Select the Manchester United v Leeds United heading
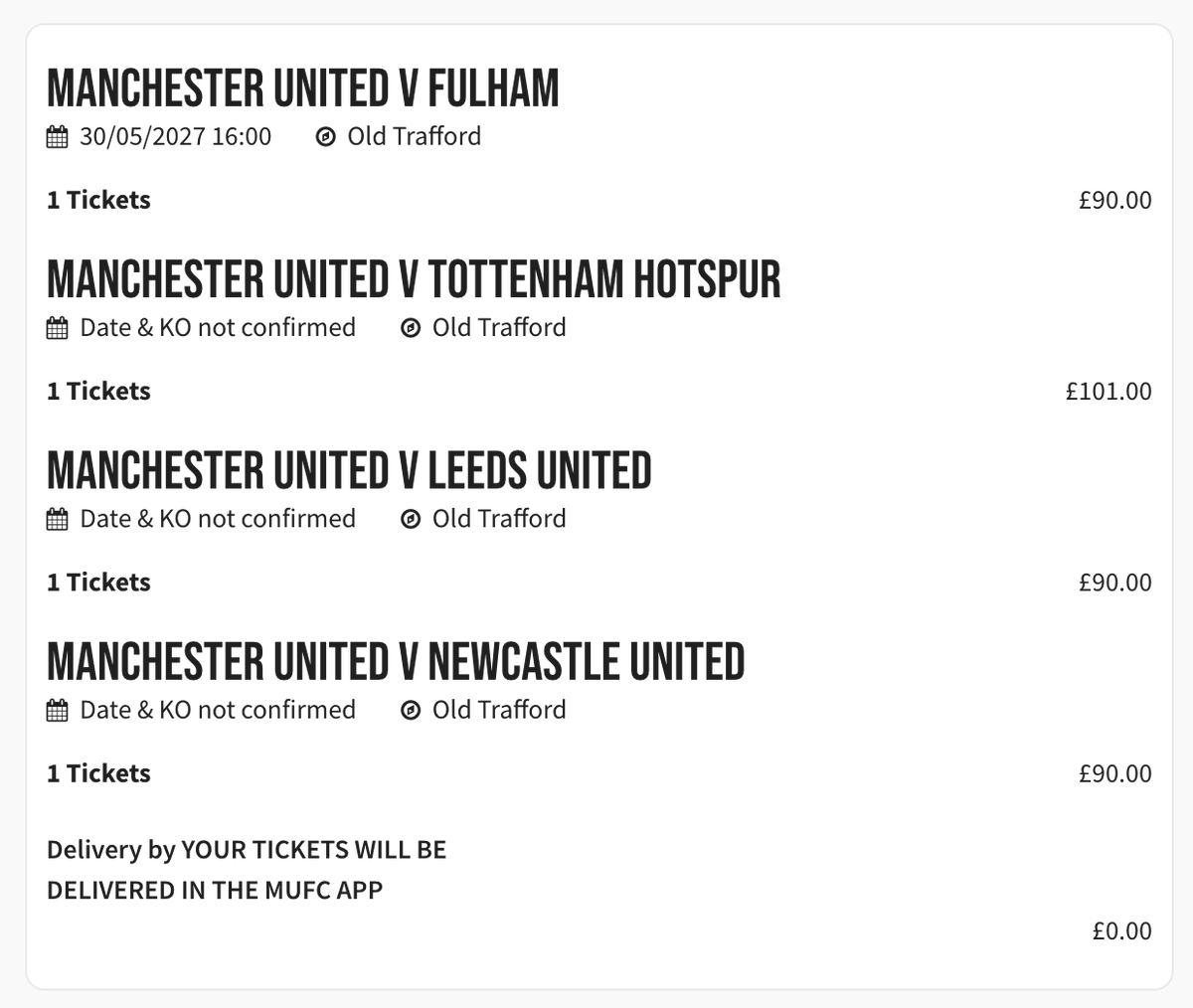 [x=349, y=470]
